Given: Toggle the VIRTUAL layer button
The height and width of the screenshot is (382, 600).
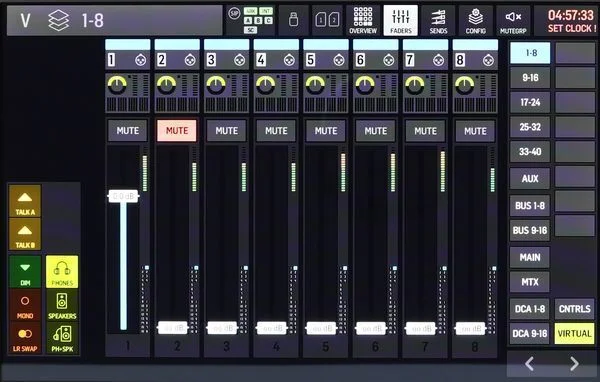Looking at the screenshot, I should [x=574, y=333].
